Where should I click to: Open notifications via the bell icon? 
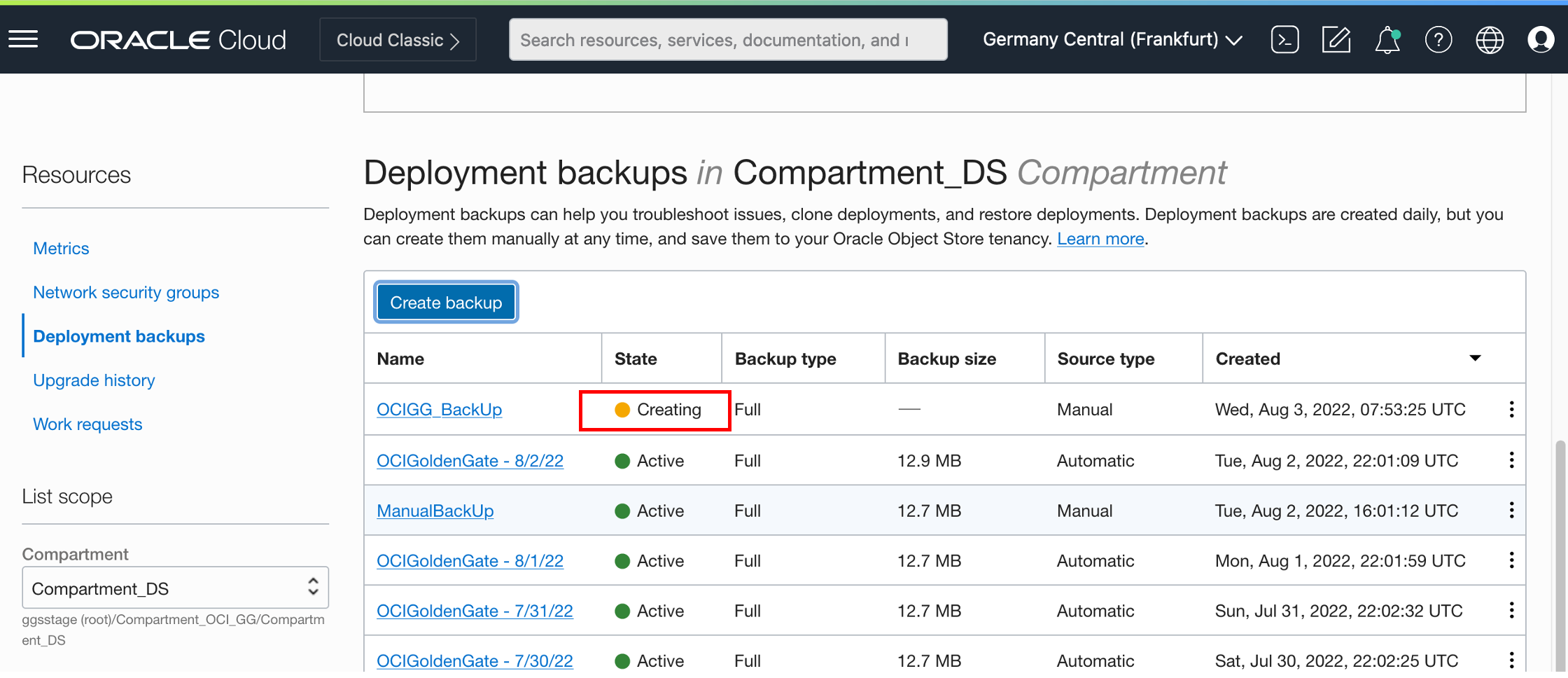tap(1387, 39)
